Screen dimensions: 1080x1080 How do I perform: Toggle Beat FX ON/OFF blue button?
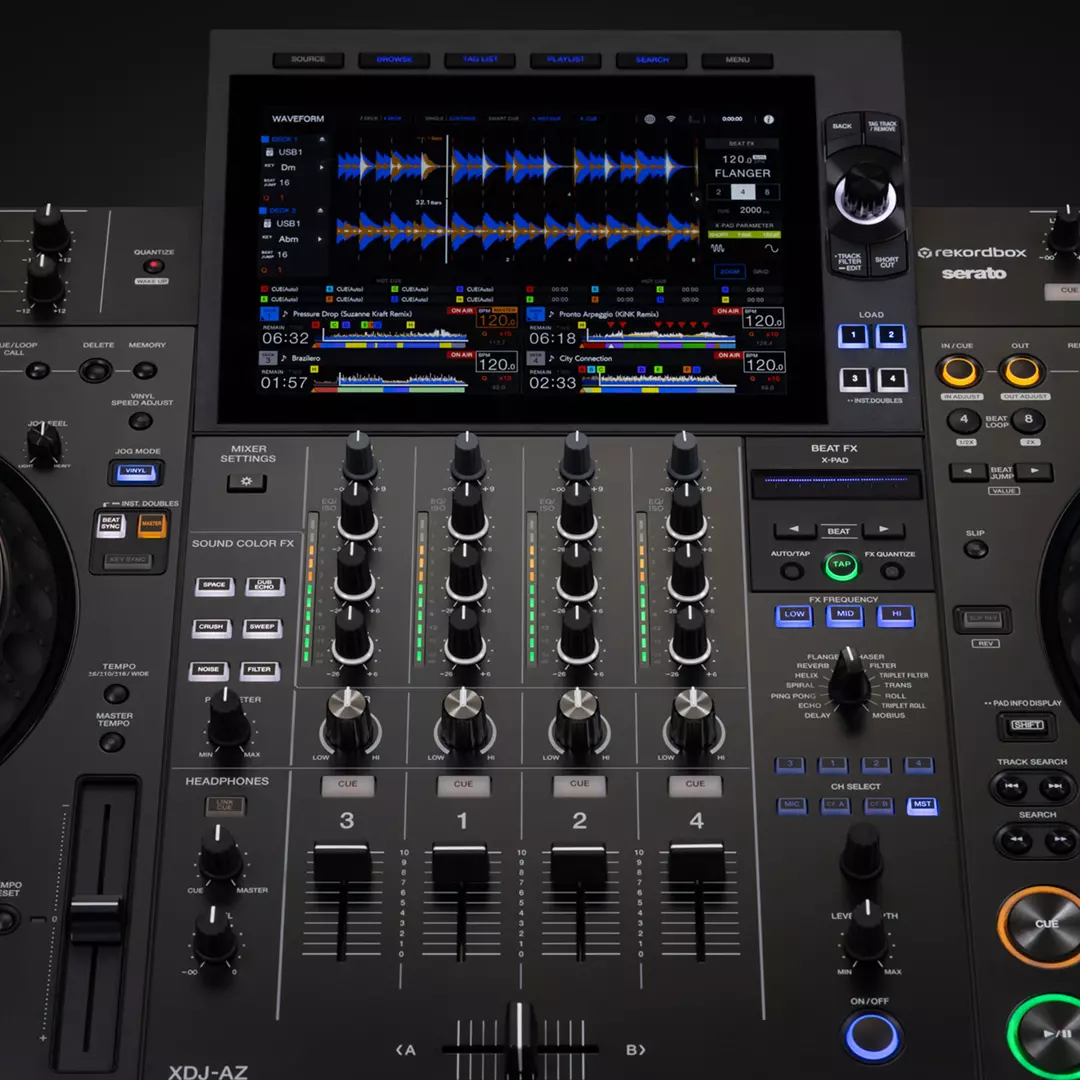click(871, 1037)
